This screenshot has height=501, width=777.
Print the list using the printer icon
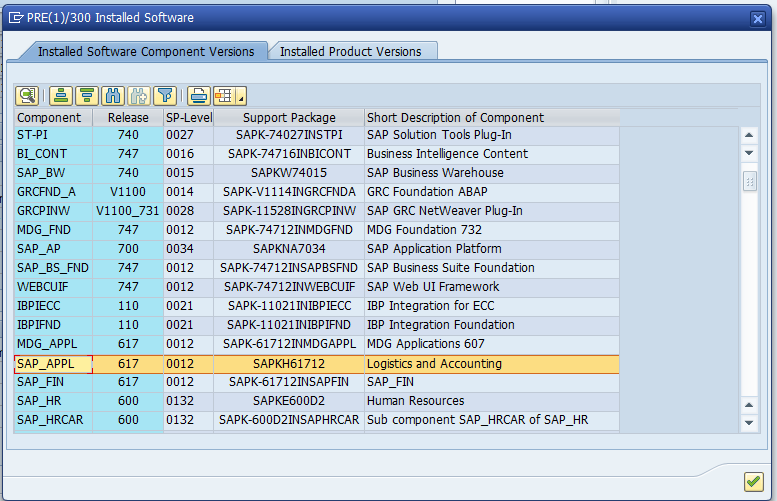coord(198,96)
